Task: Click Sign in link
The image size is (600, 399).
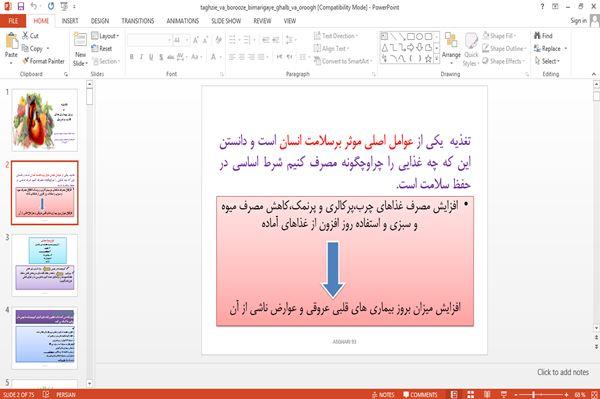Action: (x=578, y=21)
